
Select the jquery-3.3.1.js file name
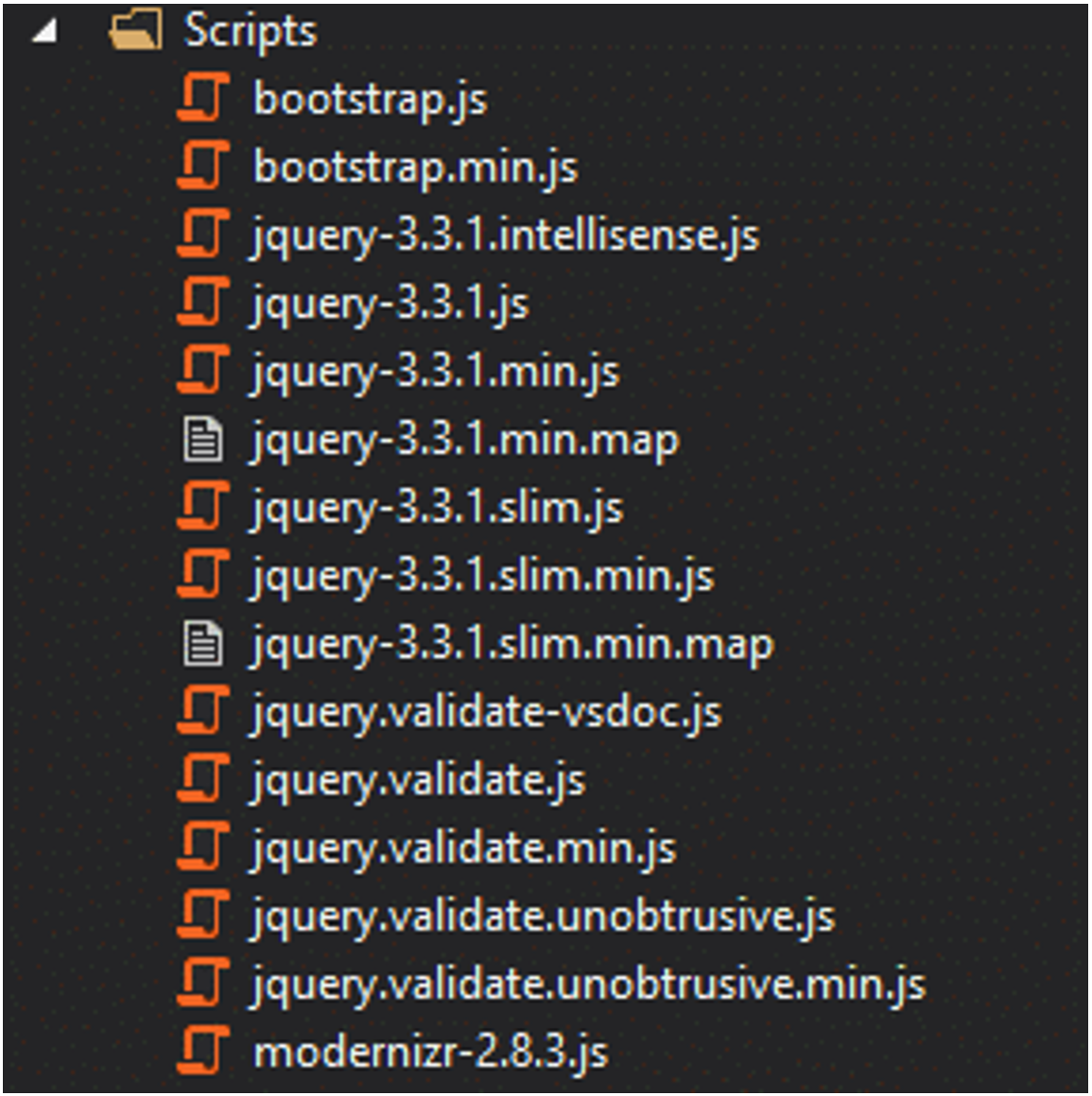(390, 304)
